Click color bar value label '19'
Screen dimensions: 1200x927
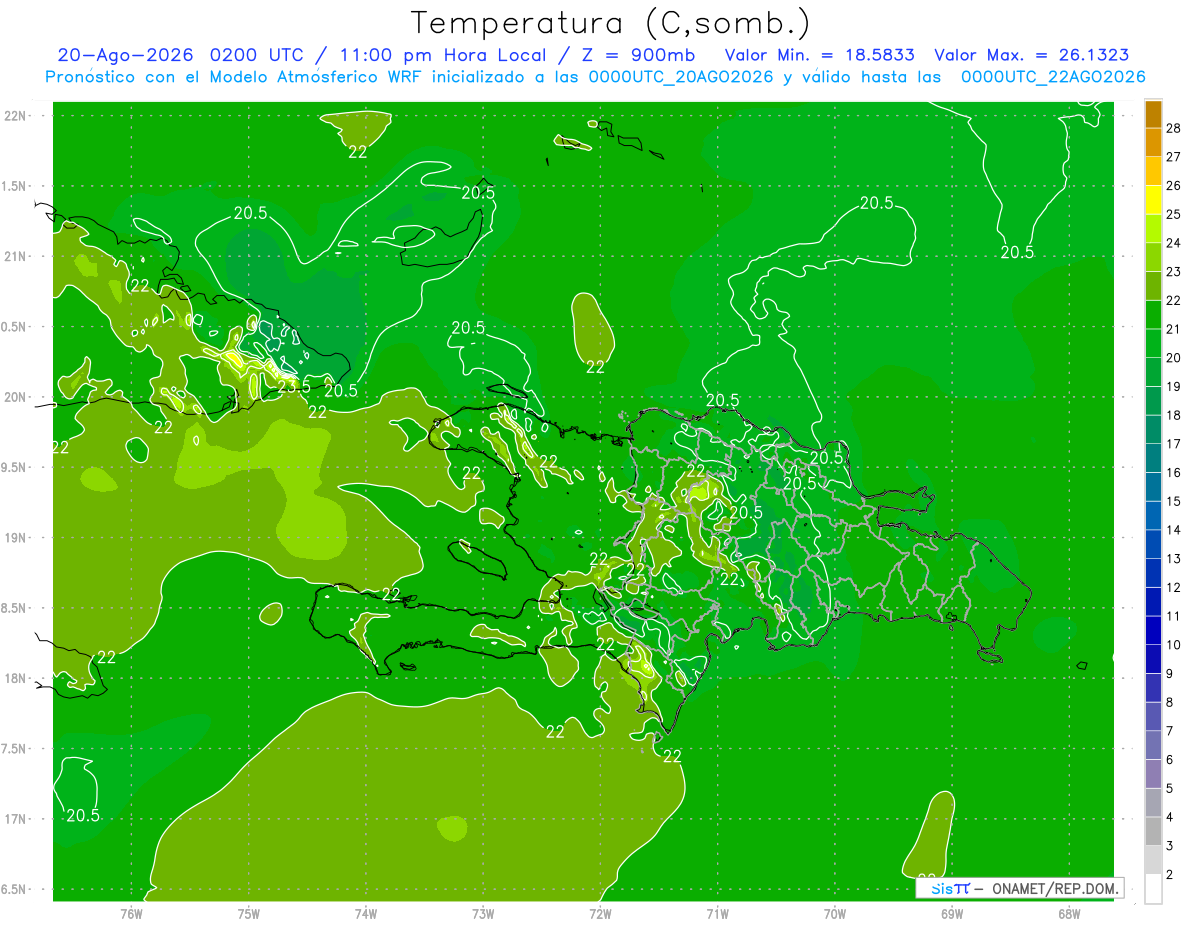tap(1175, 386)
